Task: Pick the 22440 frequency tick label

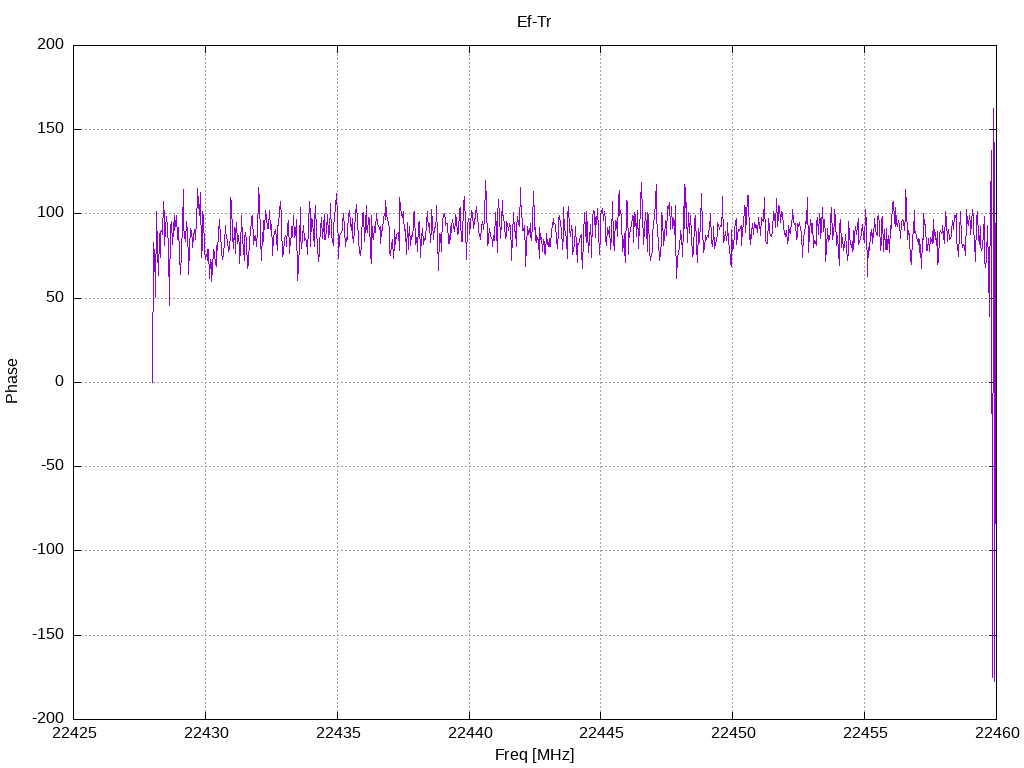Action: tap(469, 734)
